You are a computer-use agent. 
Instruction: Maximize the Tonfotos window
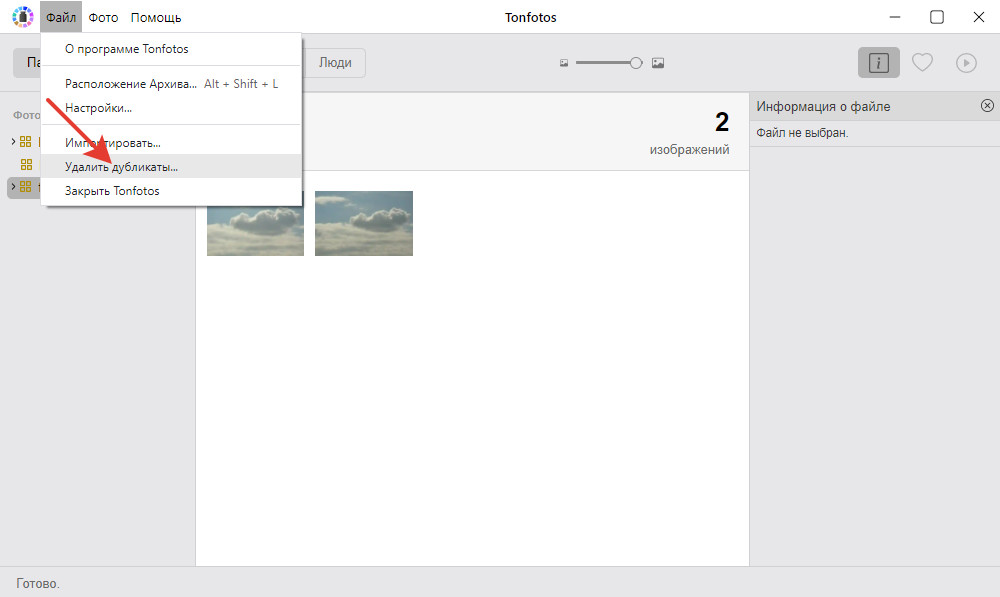point(936,17)
